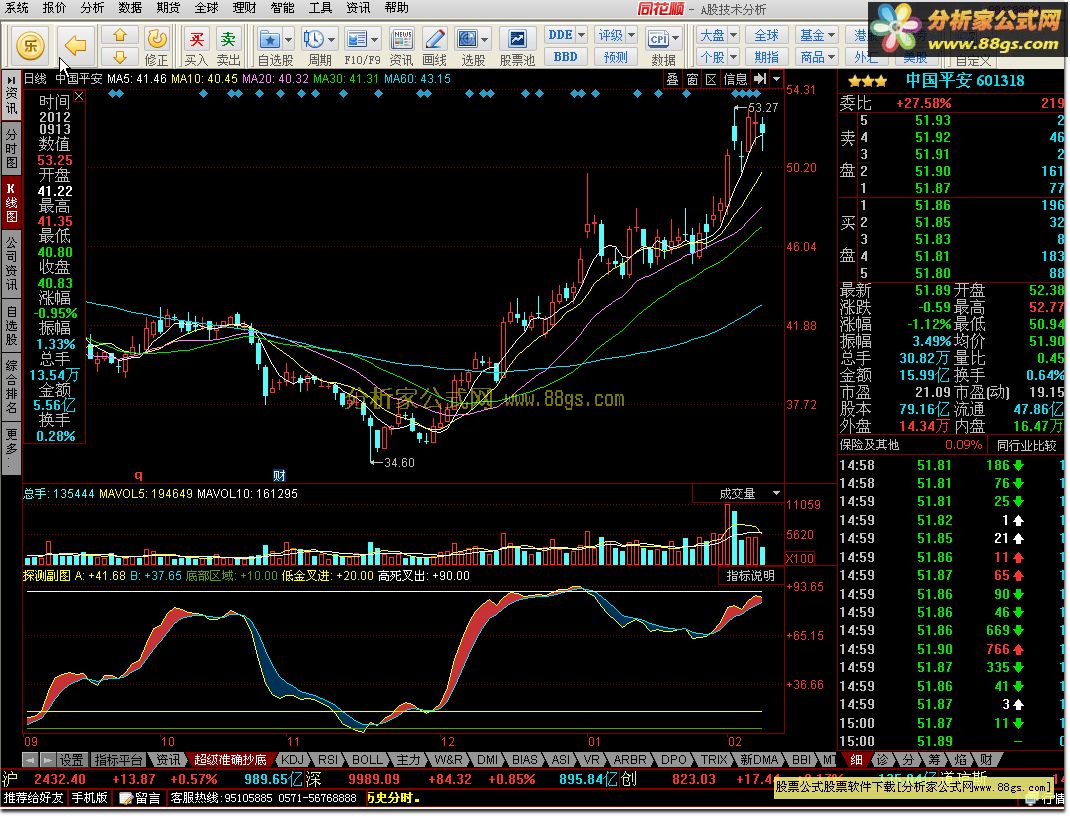Open the 报价 menu

click(x=55, y=8)
